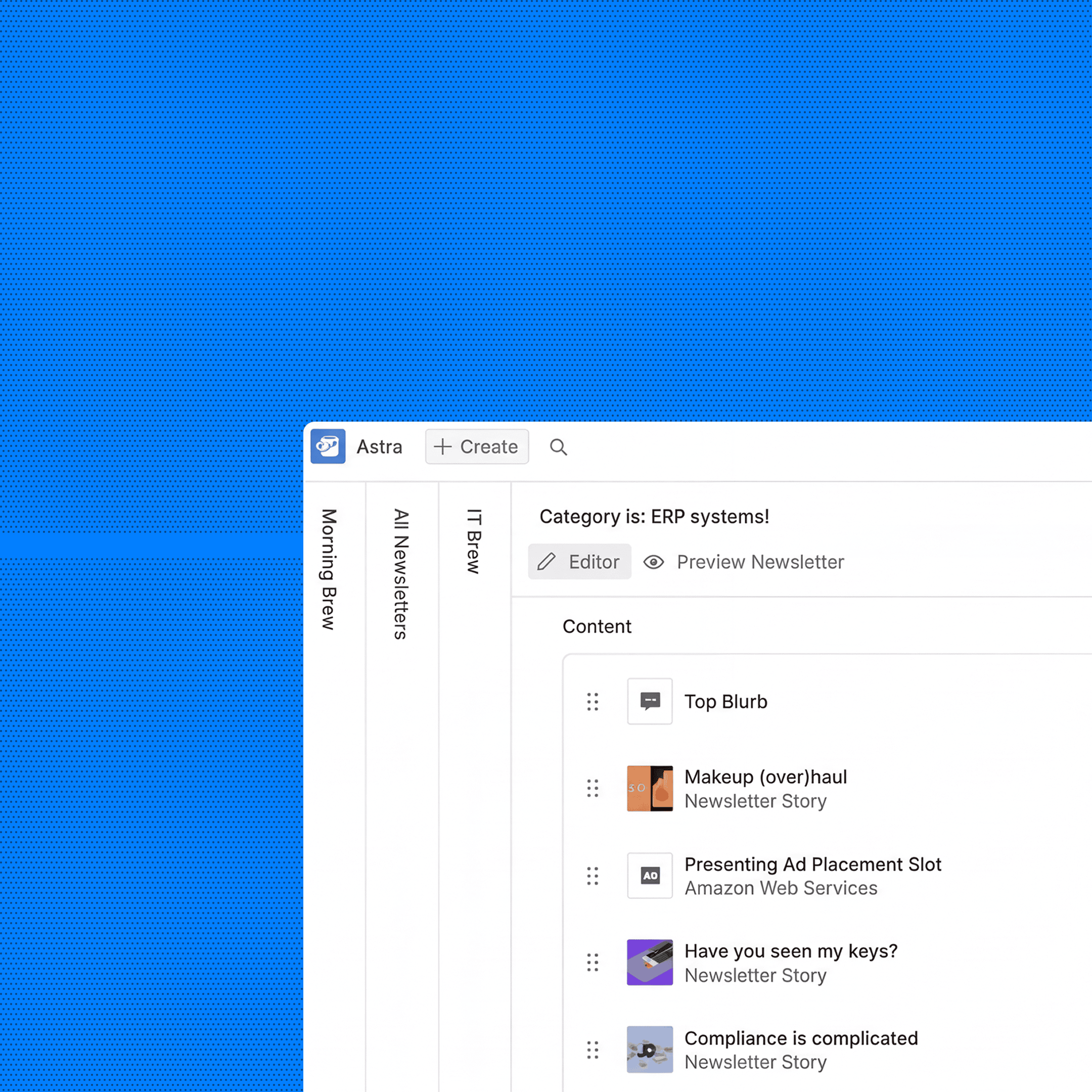Click the AD icon for Placement Slot
This screenshot has width=1092, height=1092.
[650, 876]
